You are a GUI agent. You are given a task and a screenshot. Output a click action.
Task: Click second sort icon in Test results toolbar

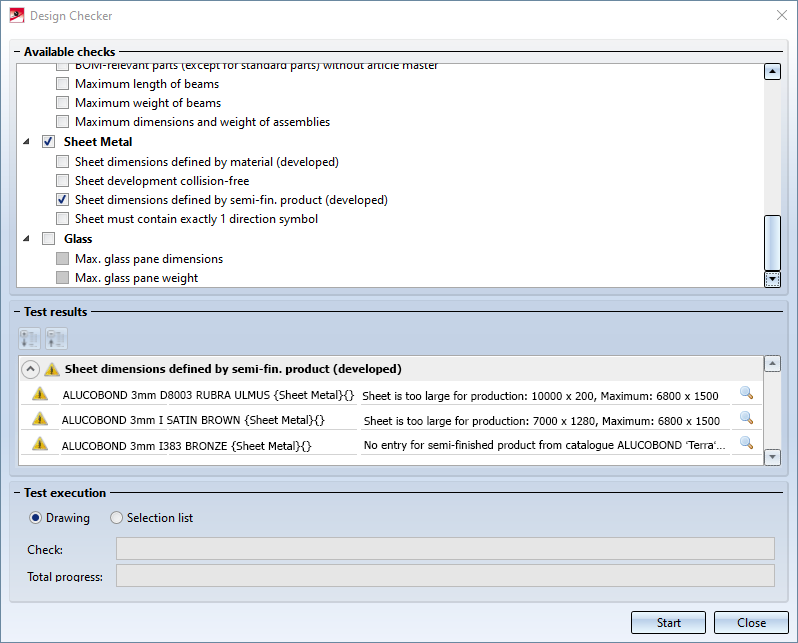coord(56,338)
